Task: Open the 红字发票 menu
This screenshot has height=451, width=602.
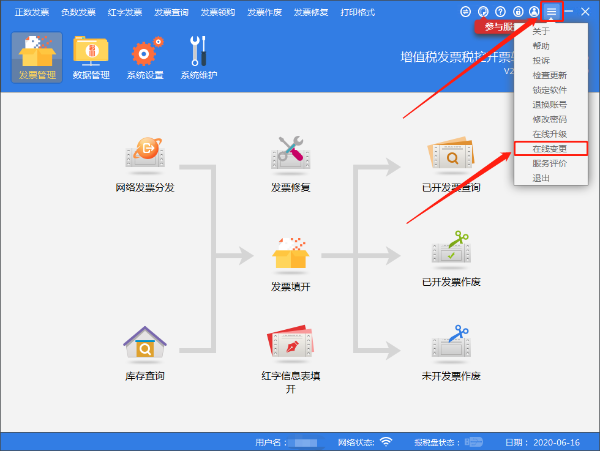Action: (125, 12)
